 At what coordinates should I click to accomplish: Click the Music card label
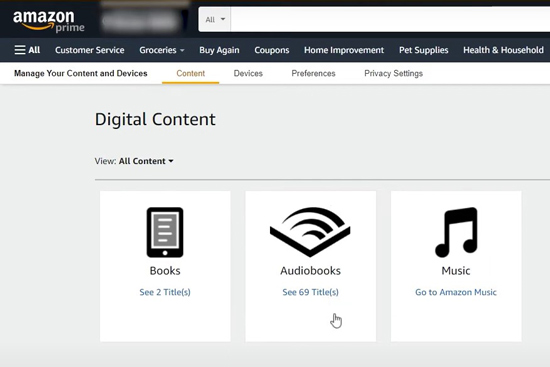456,271
